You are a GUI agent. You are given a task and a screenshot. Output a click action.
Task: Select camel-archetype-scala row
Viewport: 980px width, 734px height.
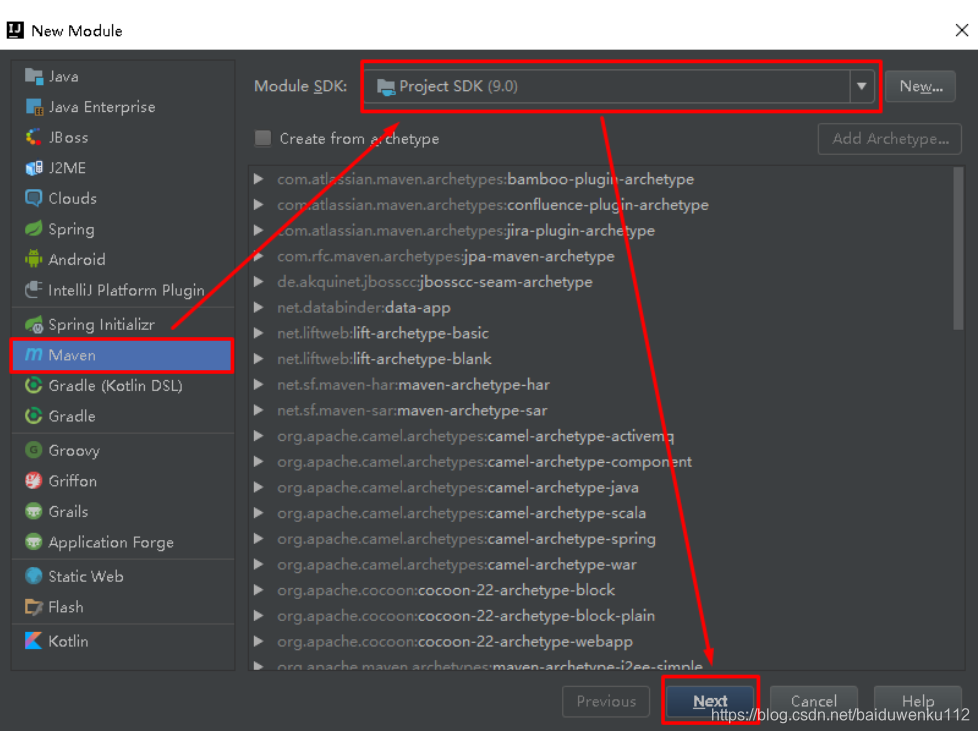point(602,513)
